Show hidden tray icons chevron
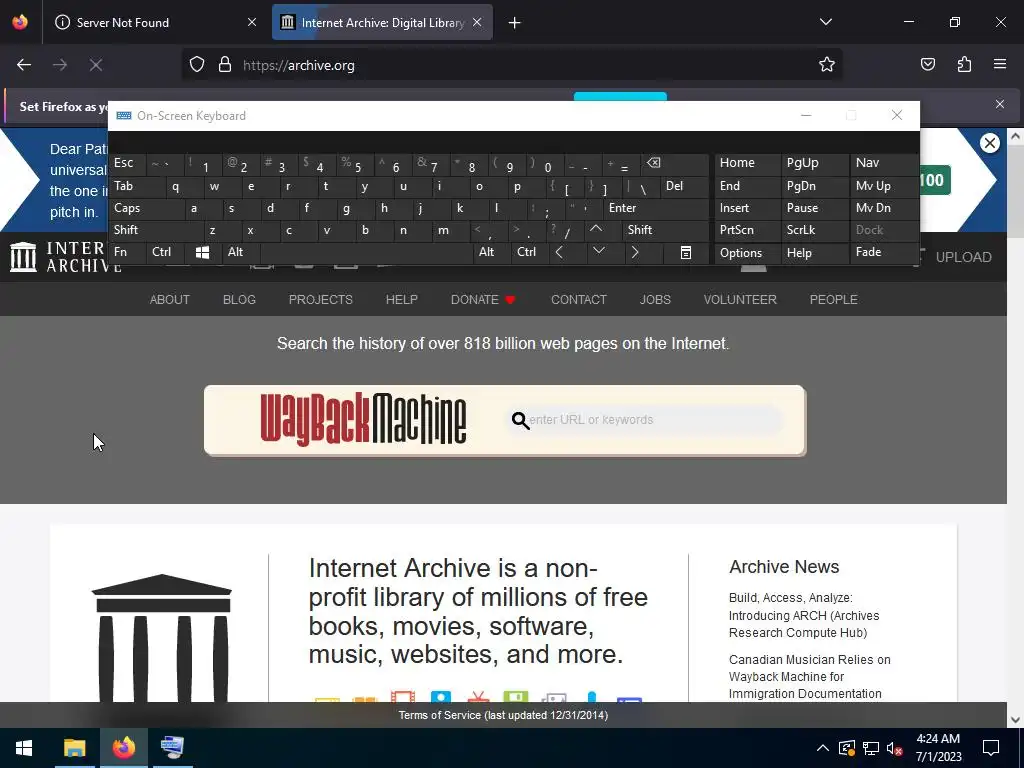This screenshot has height=768, width=1024. tap(823, 748)
